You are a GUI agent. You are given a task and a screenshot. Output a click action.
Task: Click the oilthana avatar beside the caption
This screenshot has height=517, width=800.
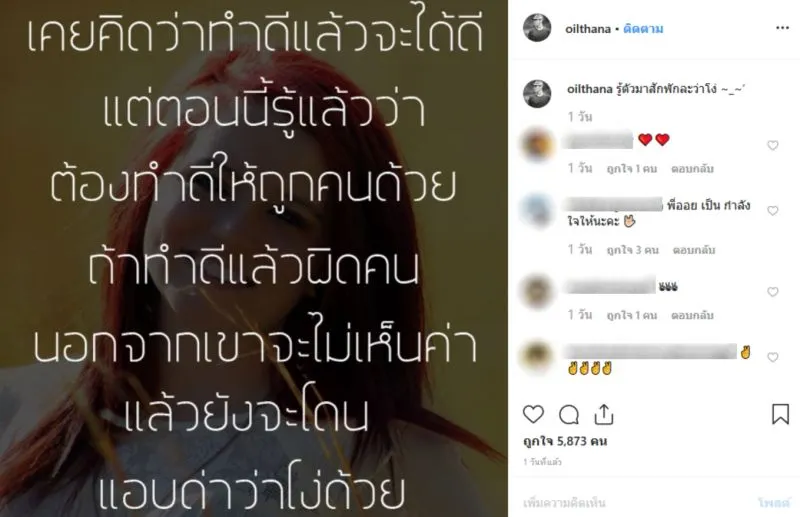tap(537, 93)
